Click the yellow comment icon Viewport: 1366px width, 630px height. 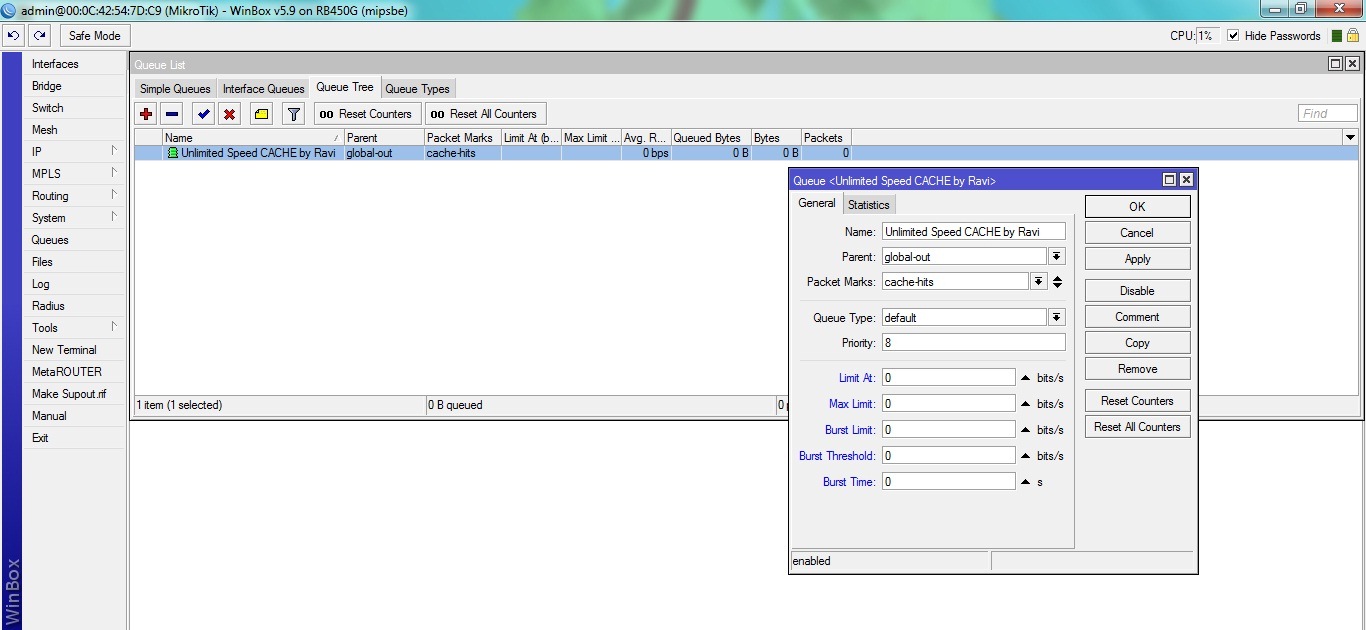(x=261, y=114)
